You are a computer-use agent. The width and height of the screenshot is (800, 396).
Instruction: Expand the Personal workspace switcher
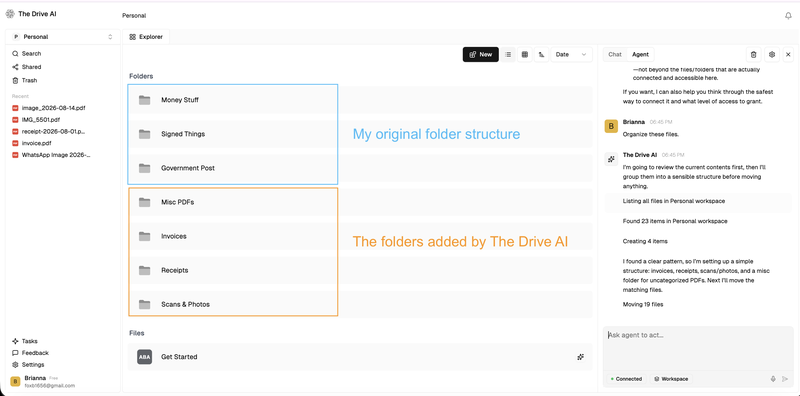point(63,37)
